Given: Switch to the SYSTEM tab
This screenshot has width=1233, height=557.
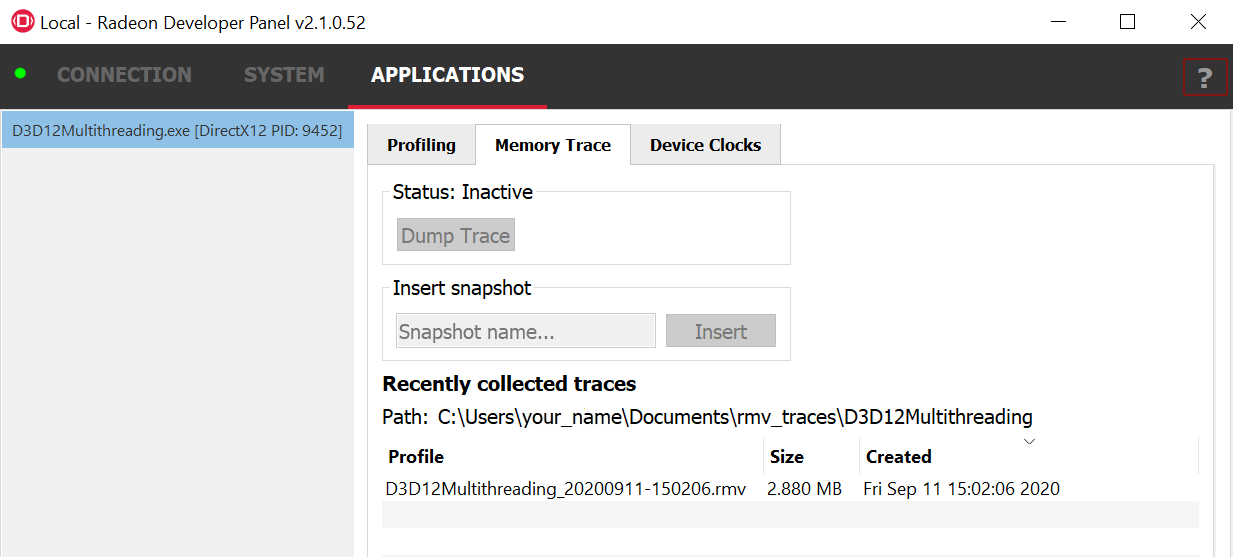Looking at the screenshot, I should 284,75.
